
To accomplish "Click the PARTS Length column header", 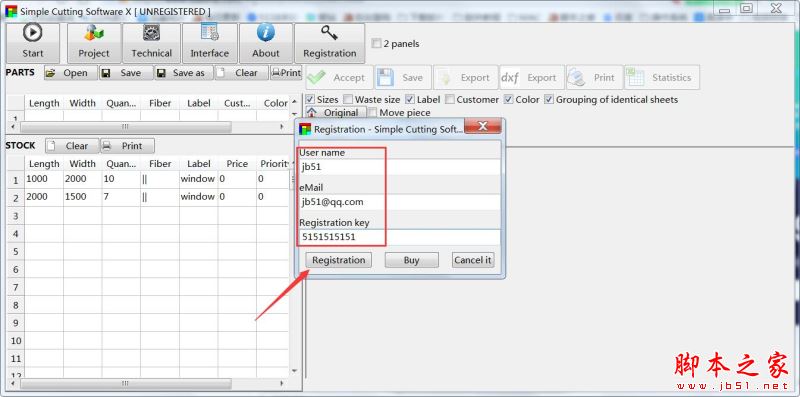I will (x=44, y=103).
